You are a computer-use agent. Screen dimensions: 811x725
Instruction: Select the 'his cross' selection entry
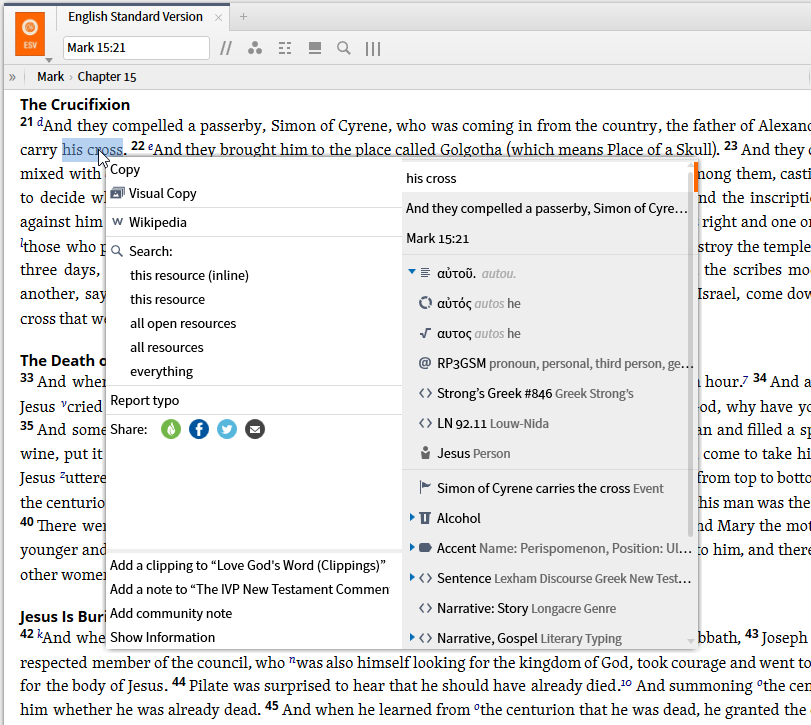(547, 178)
